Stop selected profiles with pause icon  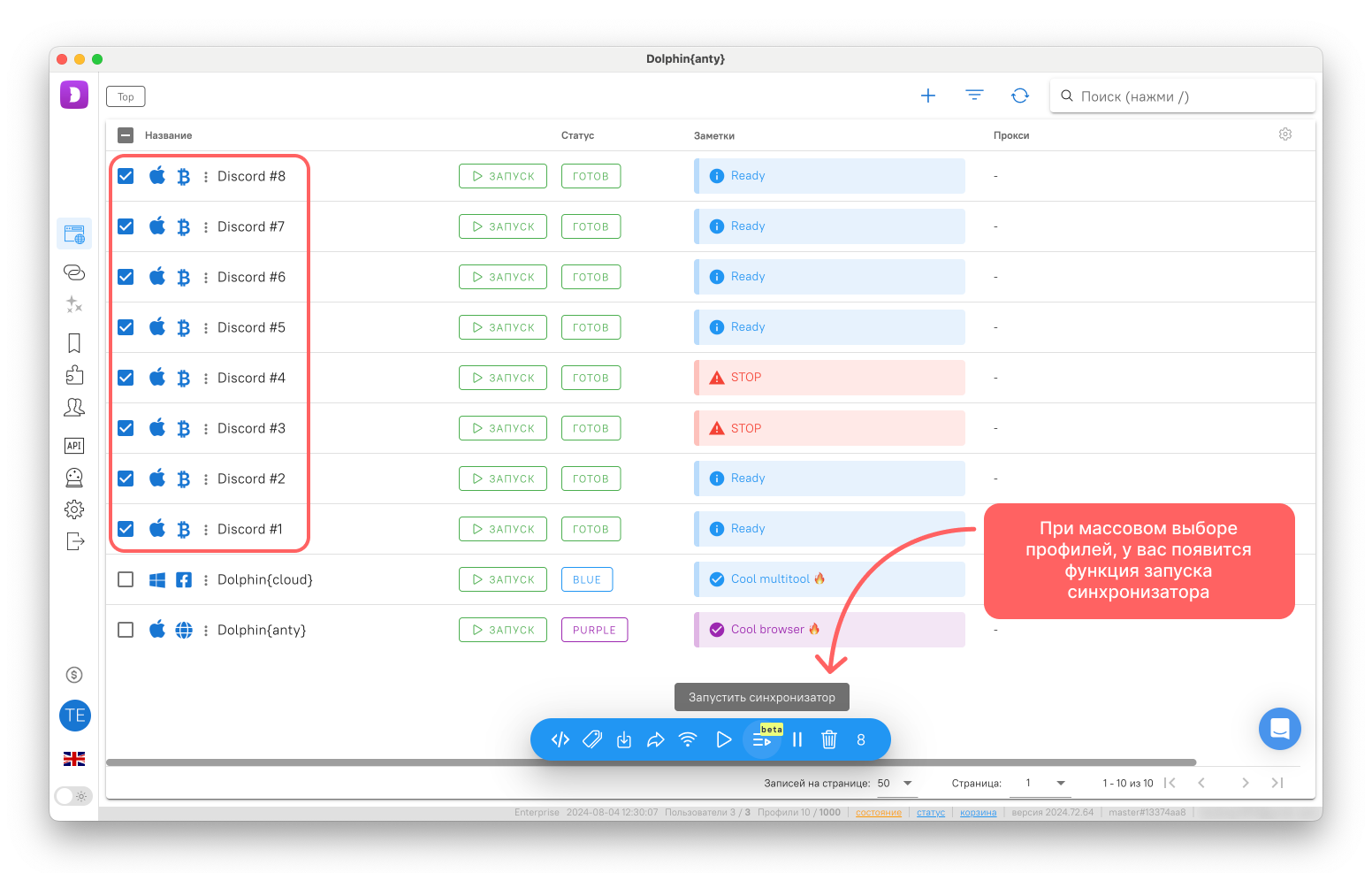(797, 739)
